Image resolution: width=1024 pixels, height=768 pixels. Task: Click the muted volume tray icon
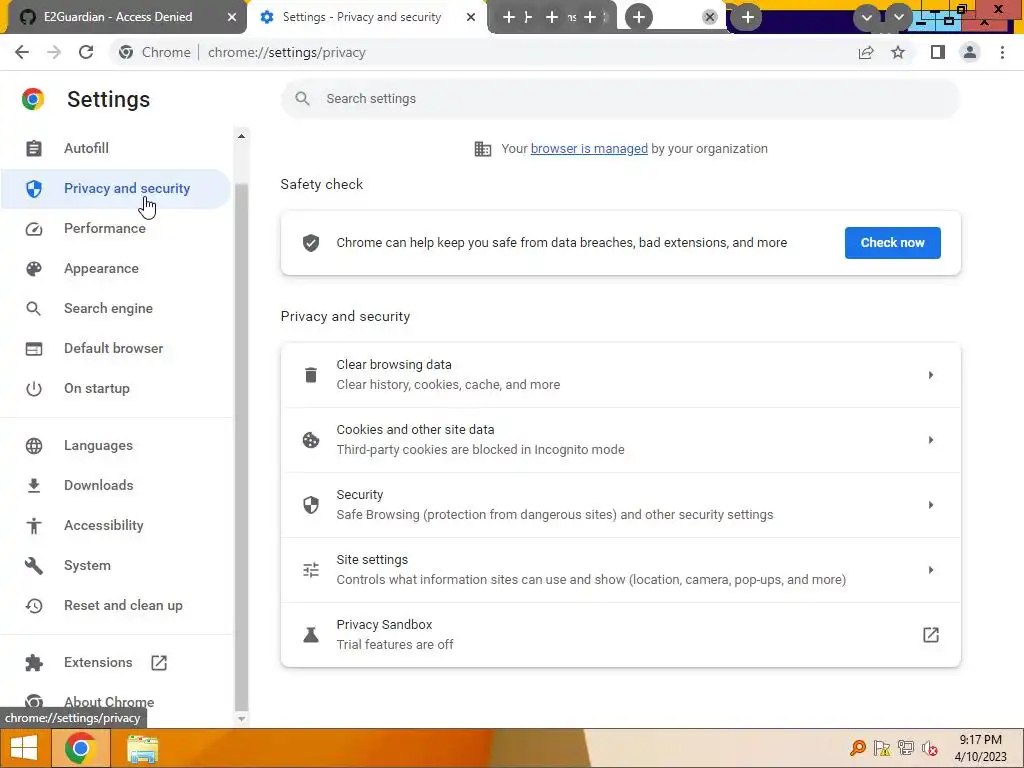tap(929, 748)
